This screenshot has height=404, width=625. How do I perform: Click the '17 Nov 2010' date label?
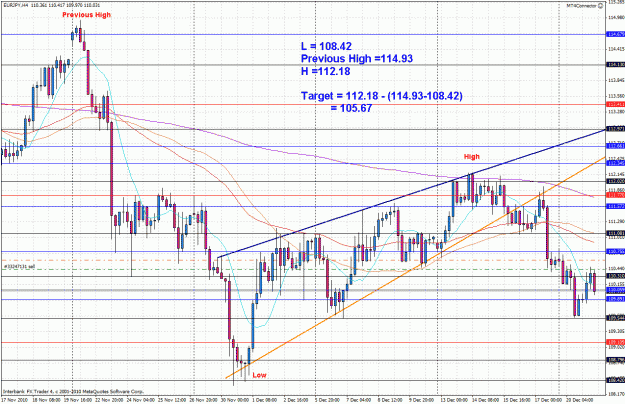coord(15,400)
